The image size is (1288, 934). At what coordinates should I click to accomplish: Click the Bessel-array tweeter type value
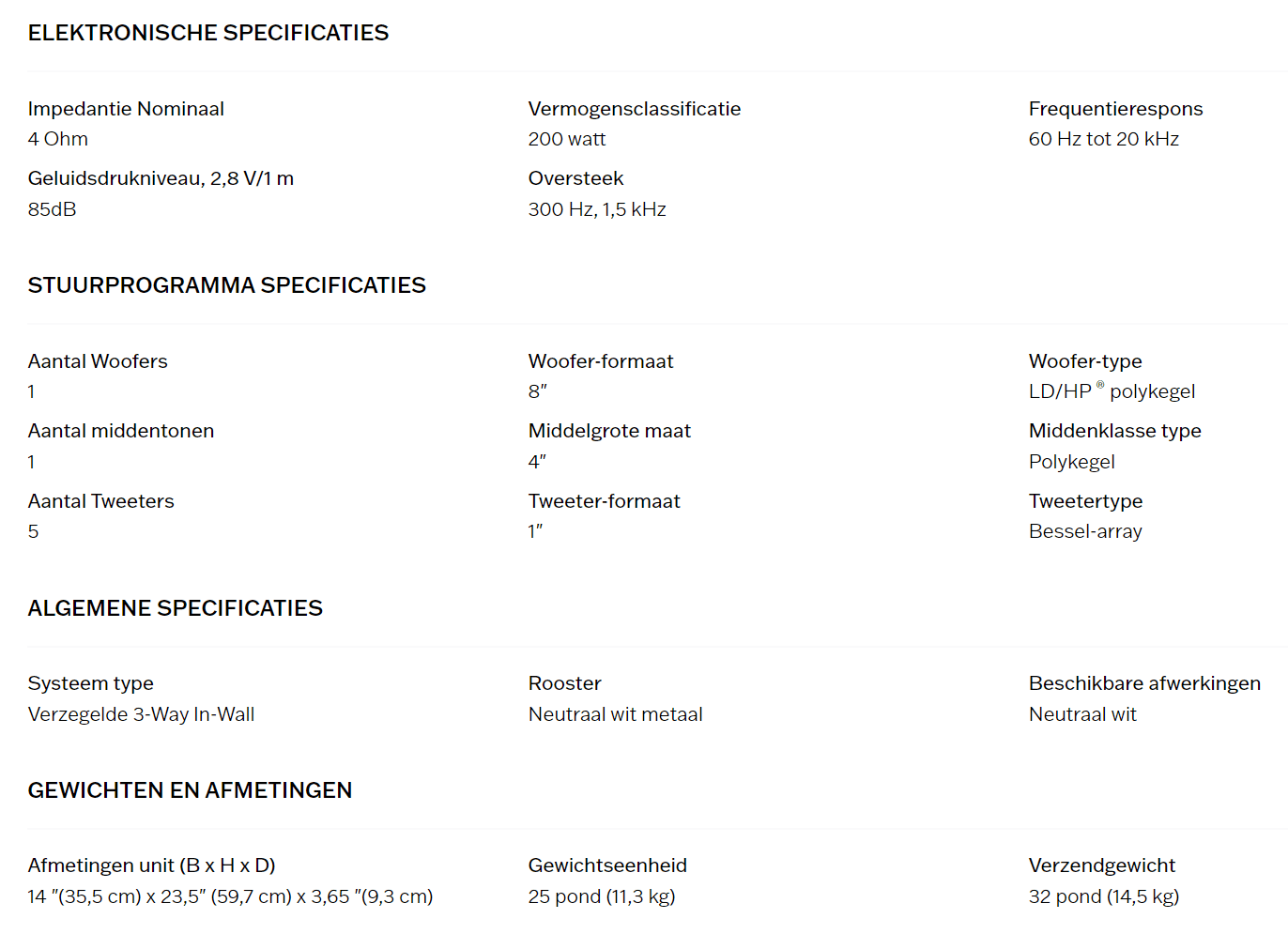coord(1085,531)
